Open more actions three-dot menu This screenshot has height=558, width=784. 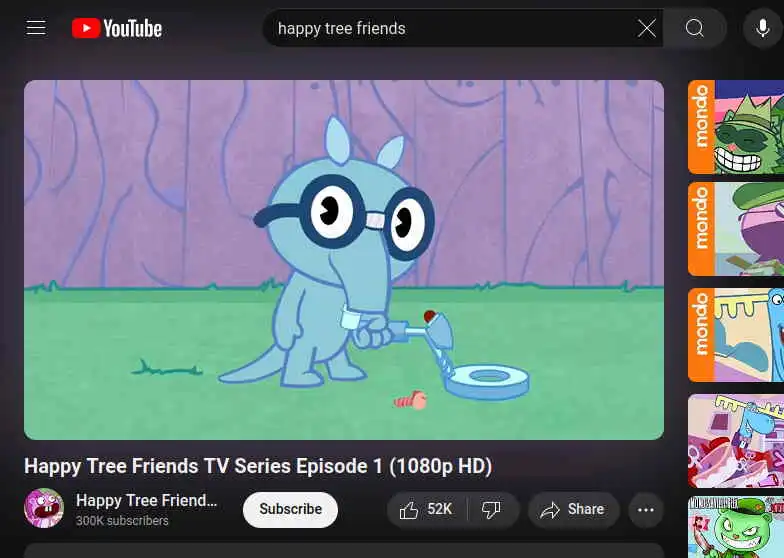point(646,510)
